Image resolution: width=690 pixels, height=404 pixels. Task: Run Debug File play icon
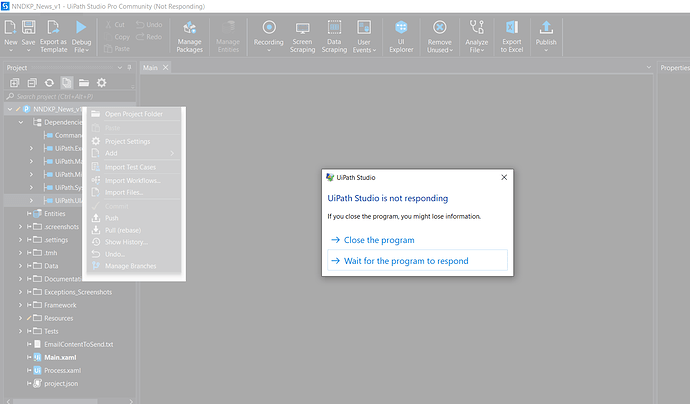pos(81,27)
